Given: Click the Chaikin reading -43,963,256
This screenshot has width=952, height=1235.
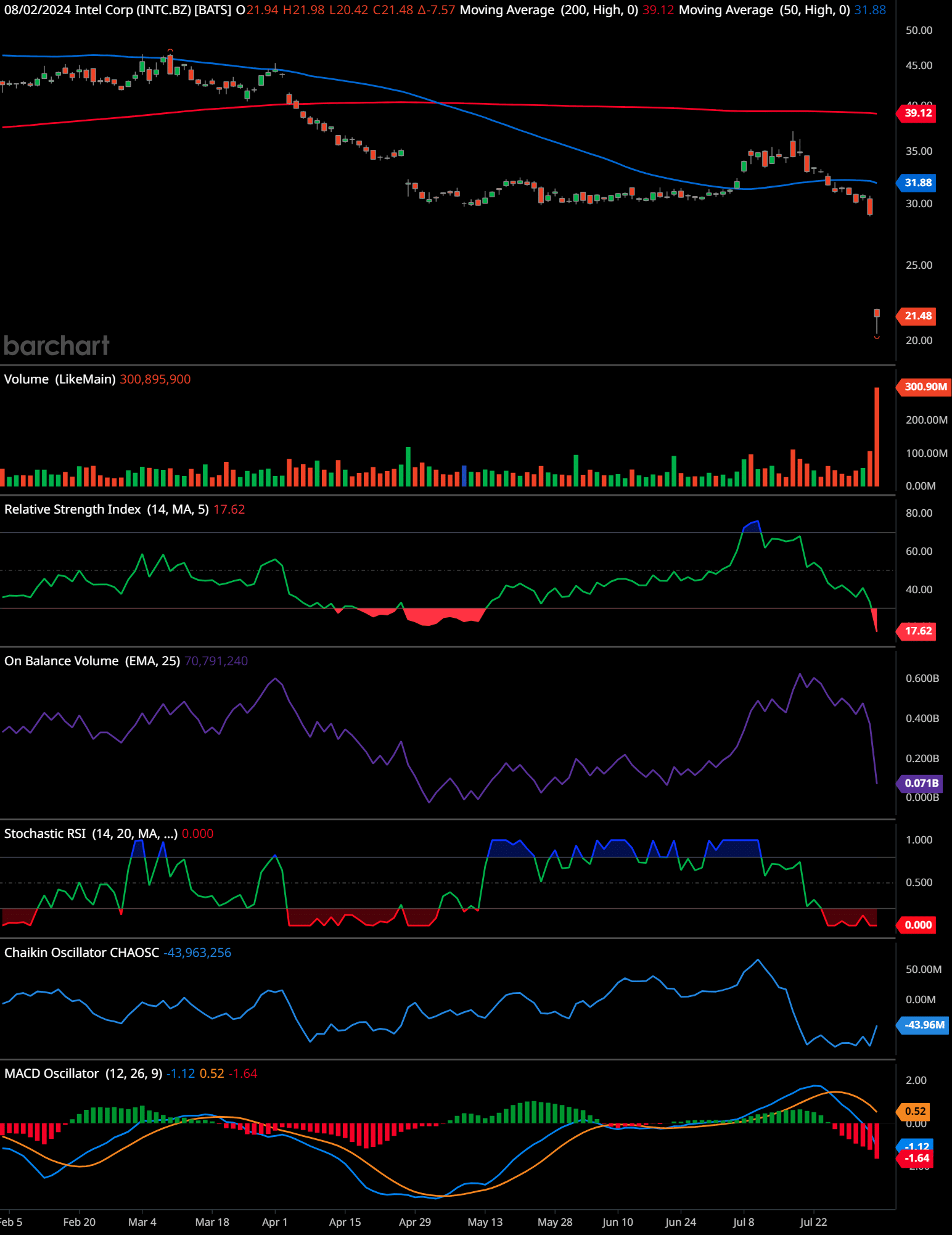Looking at the screenshot, I should tap(197, 953).
